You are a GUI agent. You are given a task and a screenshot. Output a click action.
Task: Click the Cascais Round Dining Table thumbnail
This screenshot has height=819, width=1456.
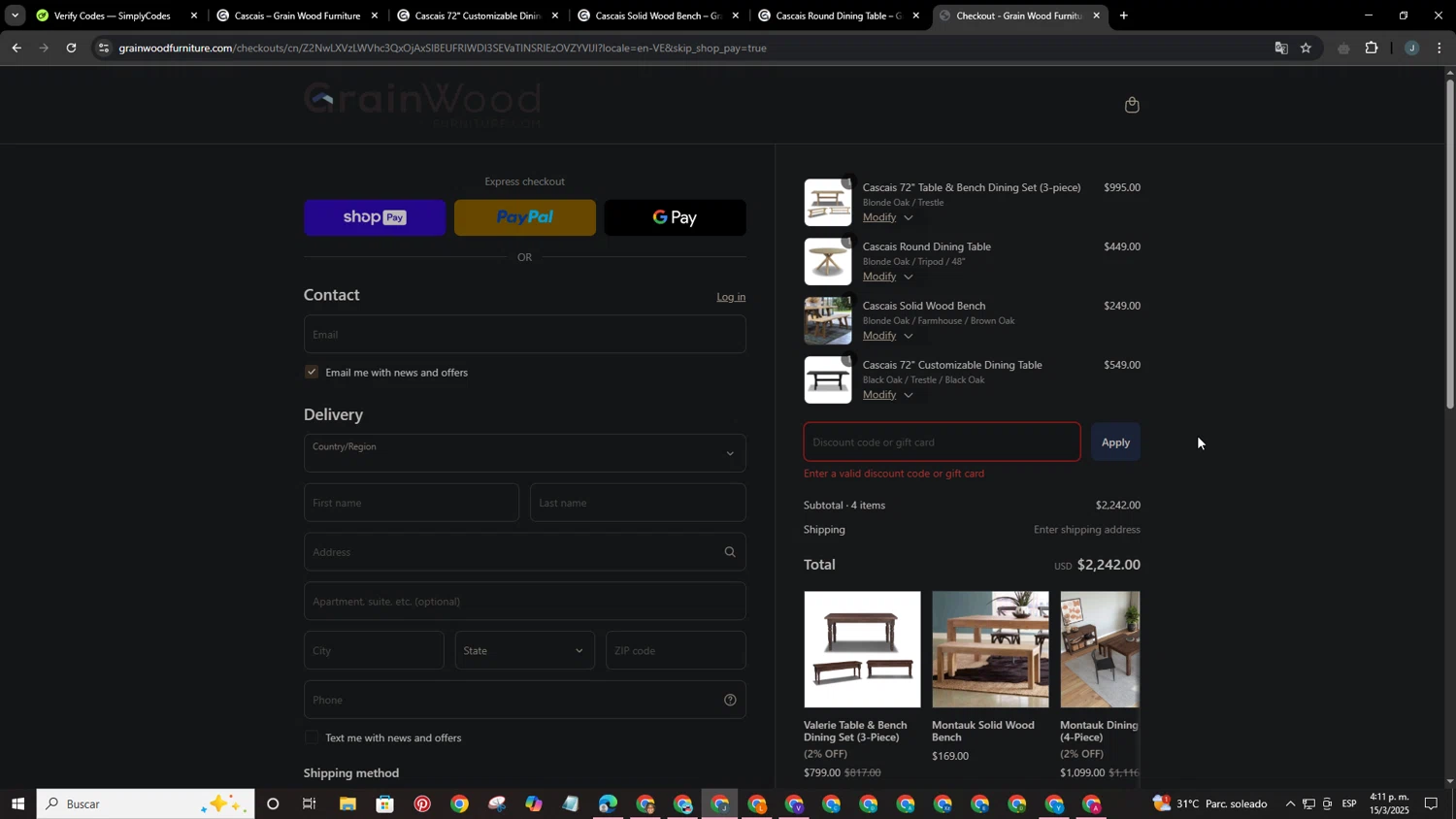(828, 261)
